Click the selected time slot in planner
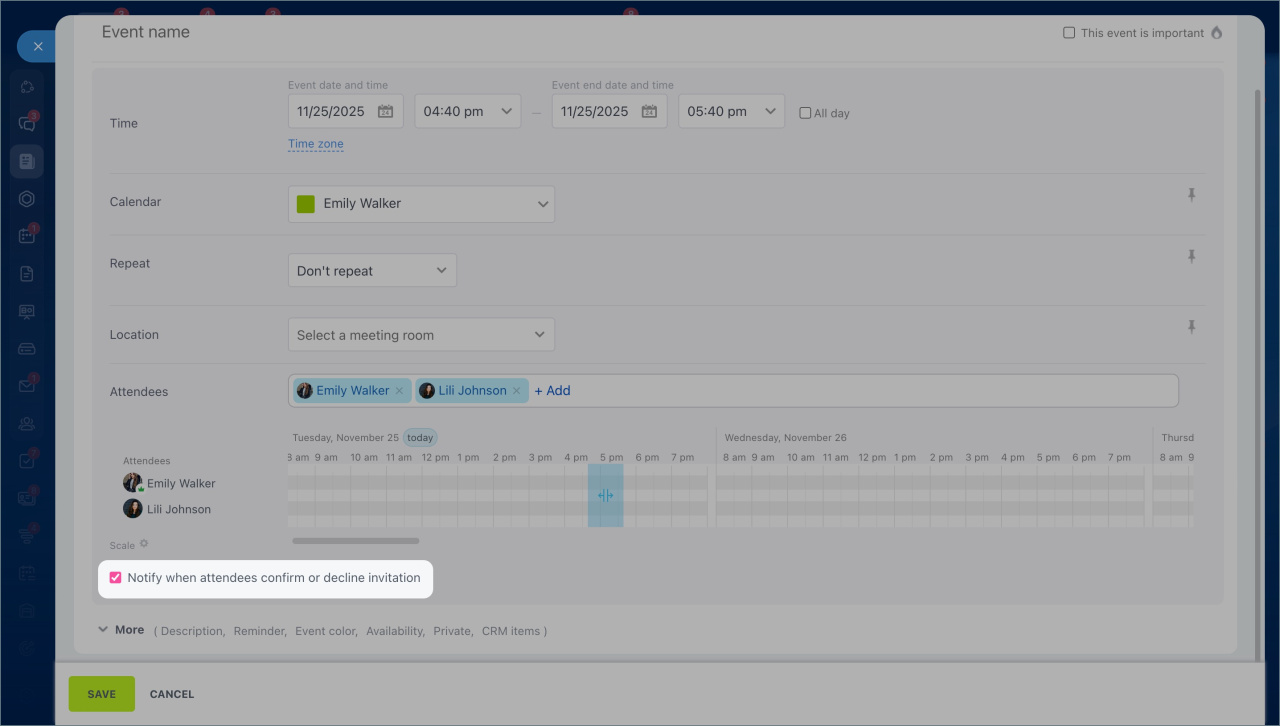 [x=605, y=495]
